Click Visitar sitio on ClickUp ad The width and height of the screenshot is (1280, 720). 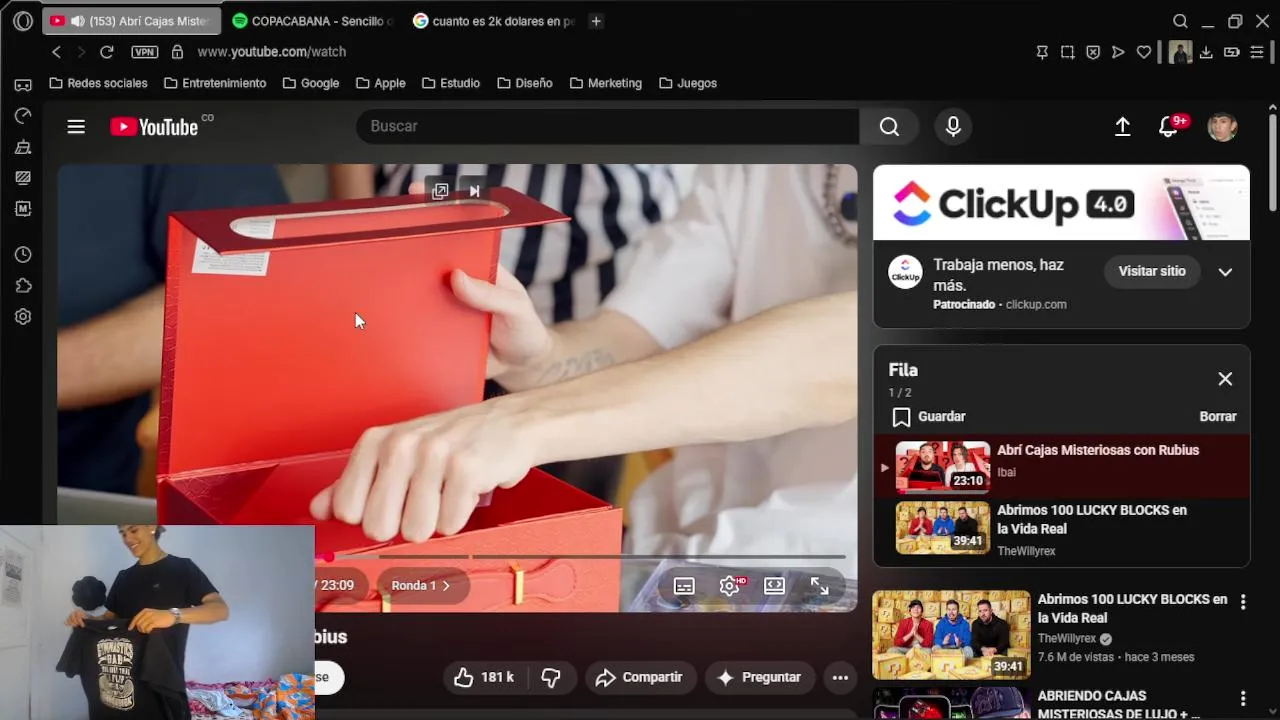(1152, 271)
